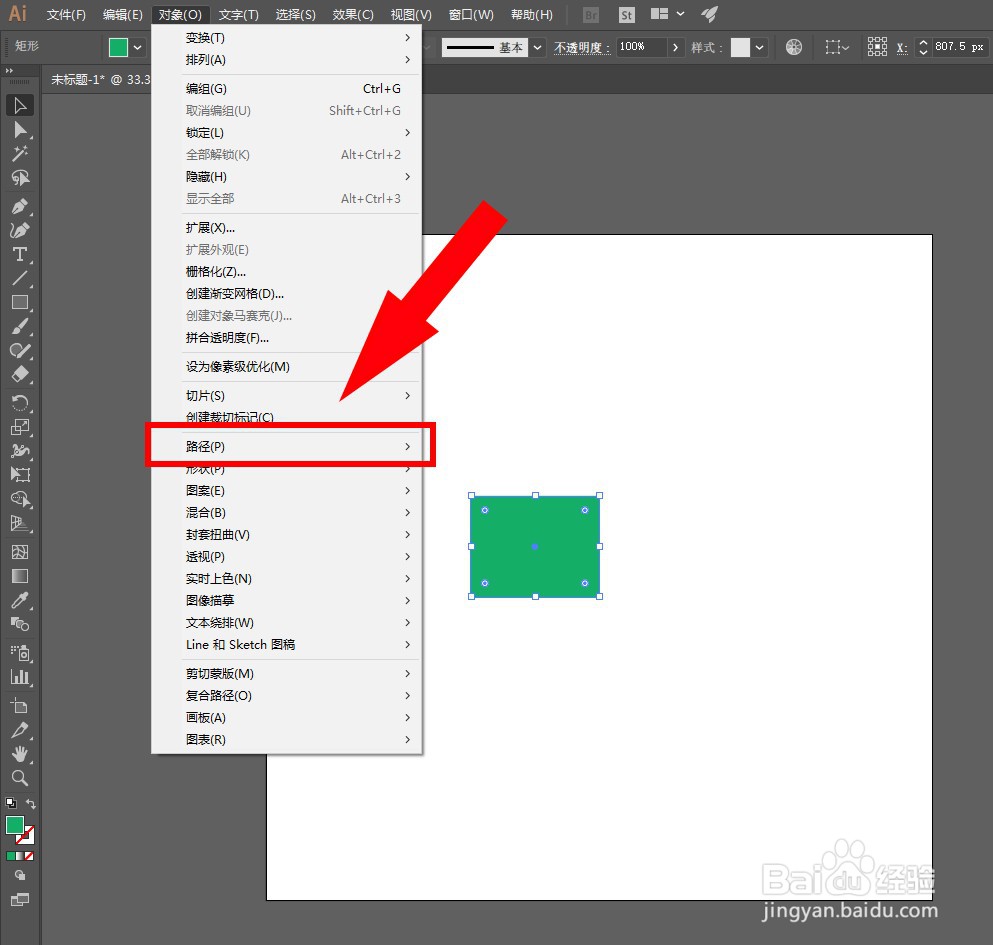
Task: Click the recolor artwork wheel icon
Action: click(794, 47)
